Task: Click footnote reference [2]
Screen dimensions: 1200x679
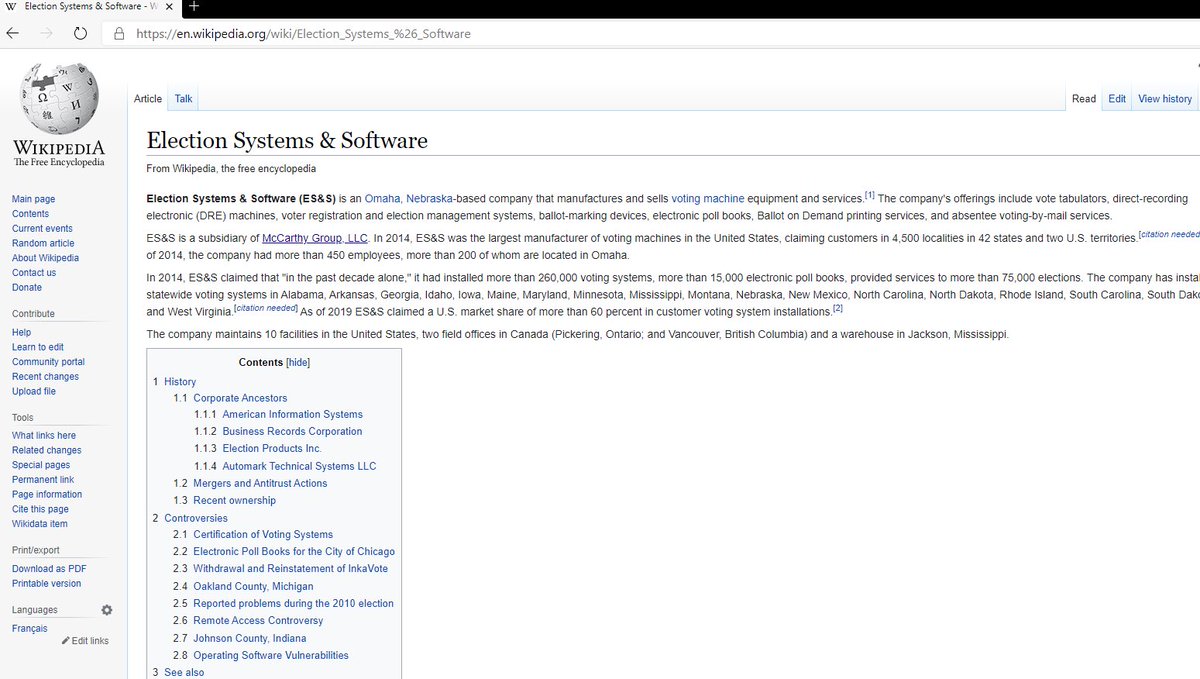Action: point(838,308)
